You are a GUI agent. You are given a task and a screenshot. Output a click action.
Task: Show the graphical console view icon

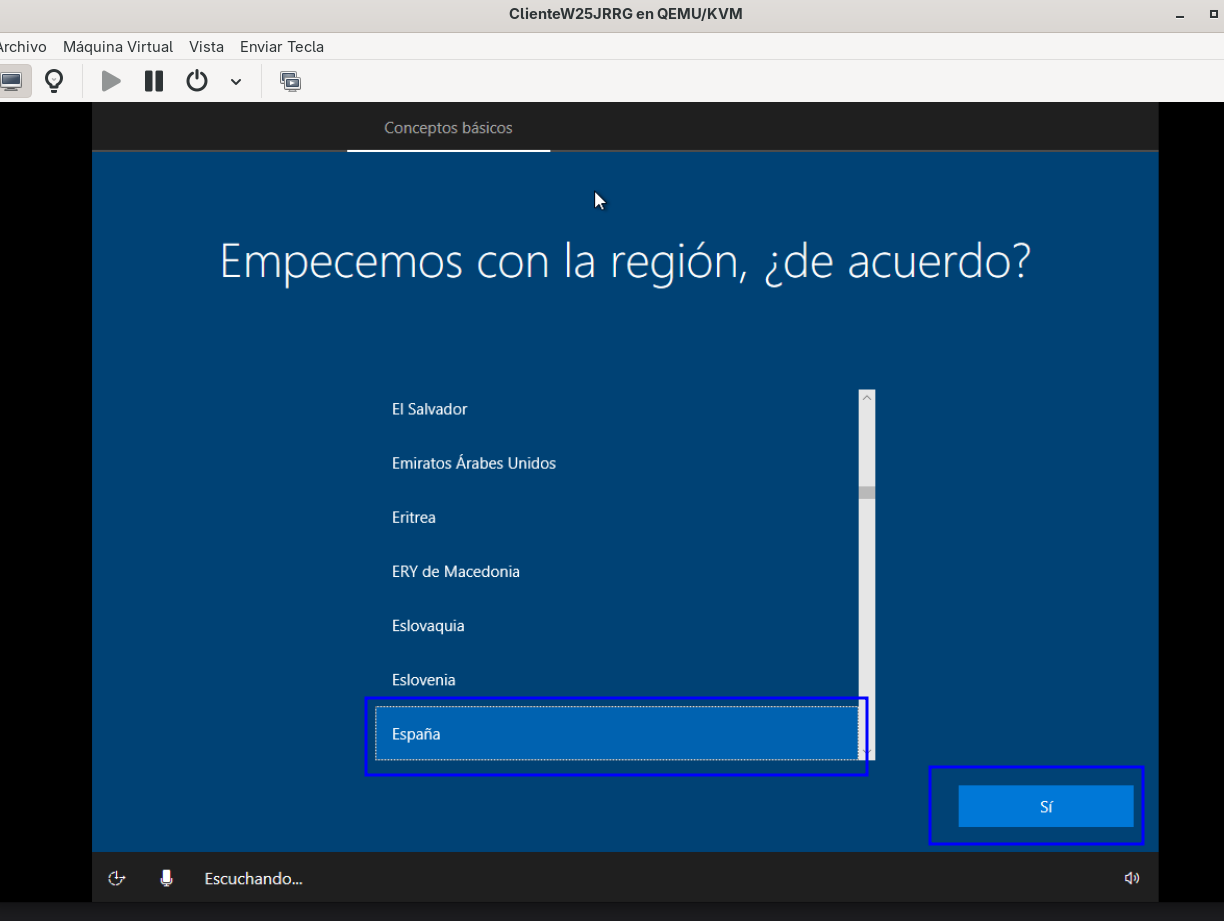click(x=12, y=81)
